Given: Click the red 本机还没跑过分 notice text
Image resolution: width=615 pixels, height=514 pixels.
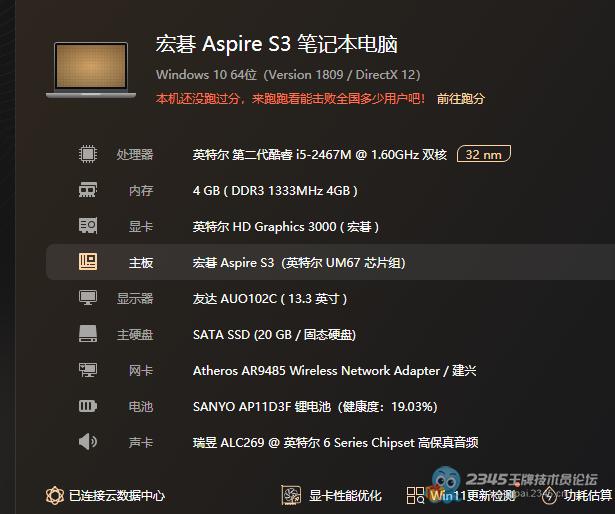Looking at the screenshot, I should 290,98.
